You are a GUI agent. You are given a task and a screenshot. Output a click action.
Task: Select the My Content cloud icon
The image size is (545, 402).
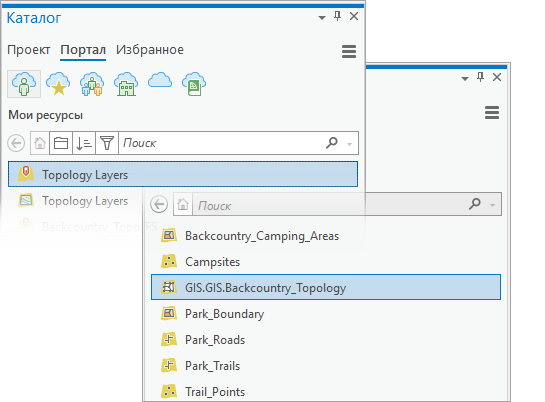coord(24,84)
